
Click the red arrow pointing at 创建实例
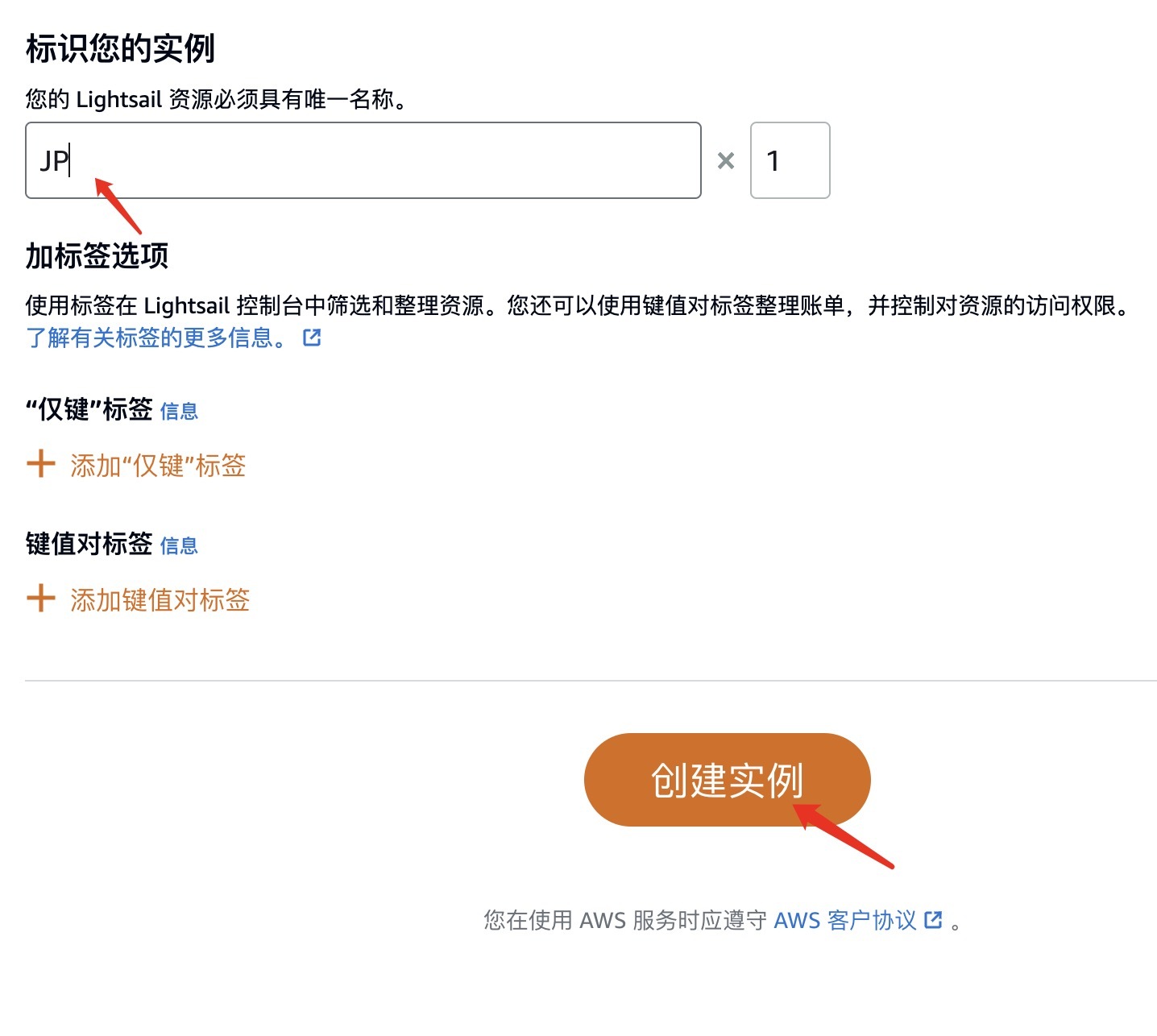tap(844, 836)
